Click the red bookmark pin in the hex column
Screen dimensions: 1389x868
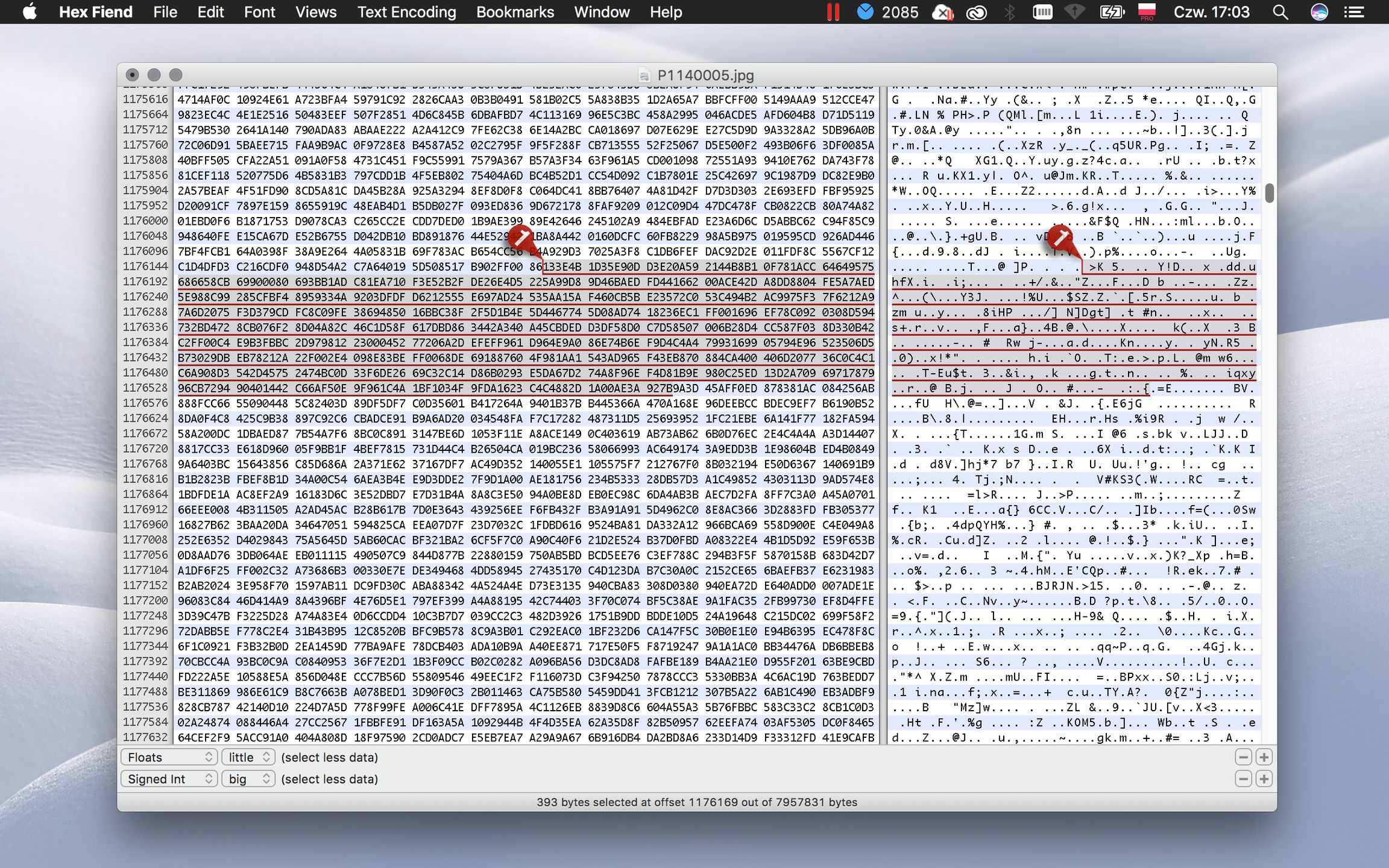click(x=521, y=237)
